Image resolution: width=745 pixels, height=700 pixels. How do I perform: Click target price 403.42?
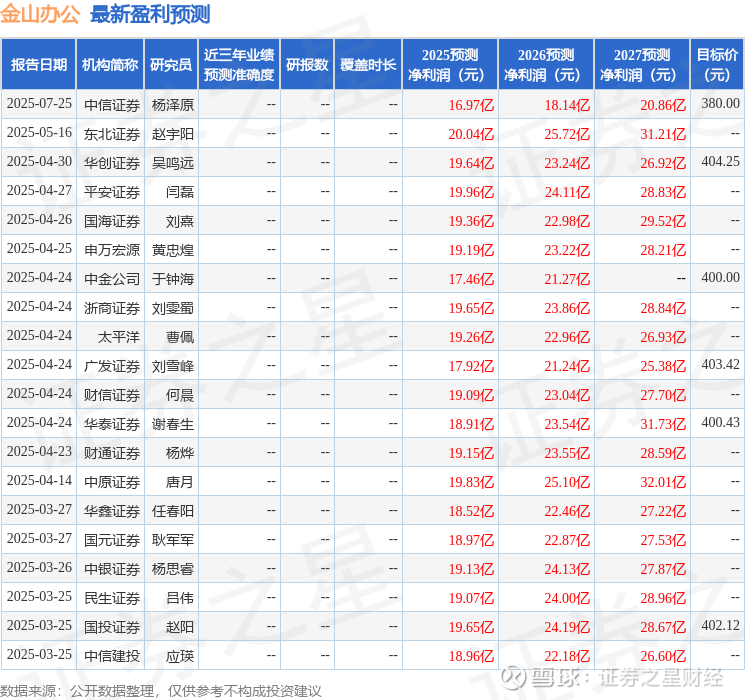pos(720,364)
